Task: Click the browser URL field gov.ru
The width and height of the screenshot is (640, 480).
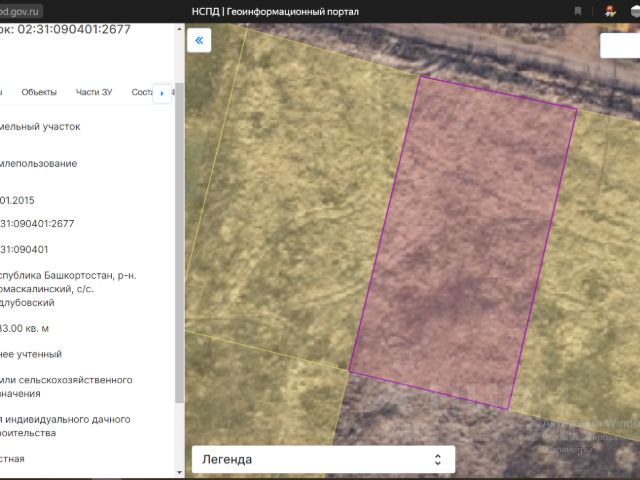Action: [20, 11]
